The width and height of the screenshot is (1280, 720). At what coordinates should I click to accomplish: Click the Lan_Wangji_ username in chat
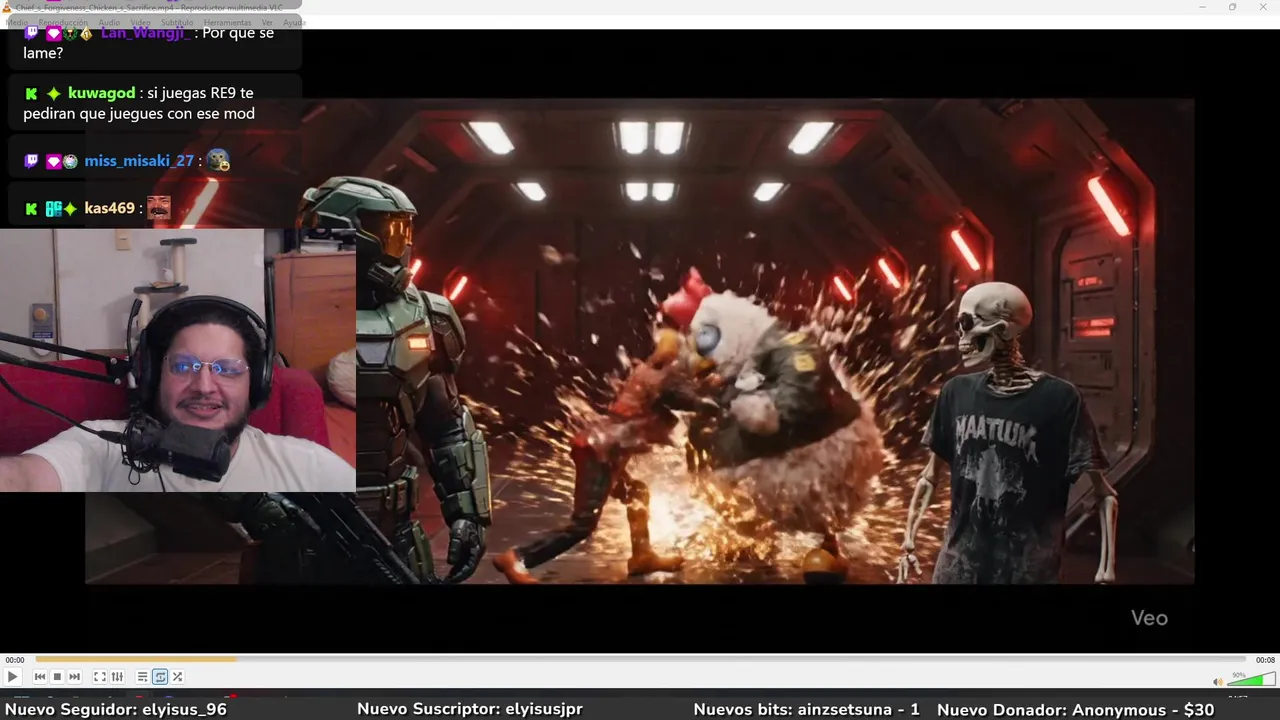click(x=144, y=33)
